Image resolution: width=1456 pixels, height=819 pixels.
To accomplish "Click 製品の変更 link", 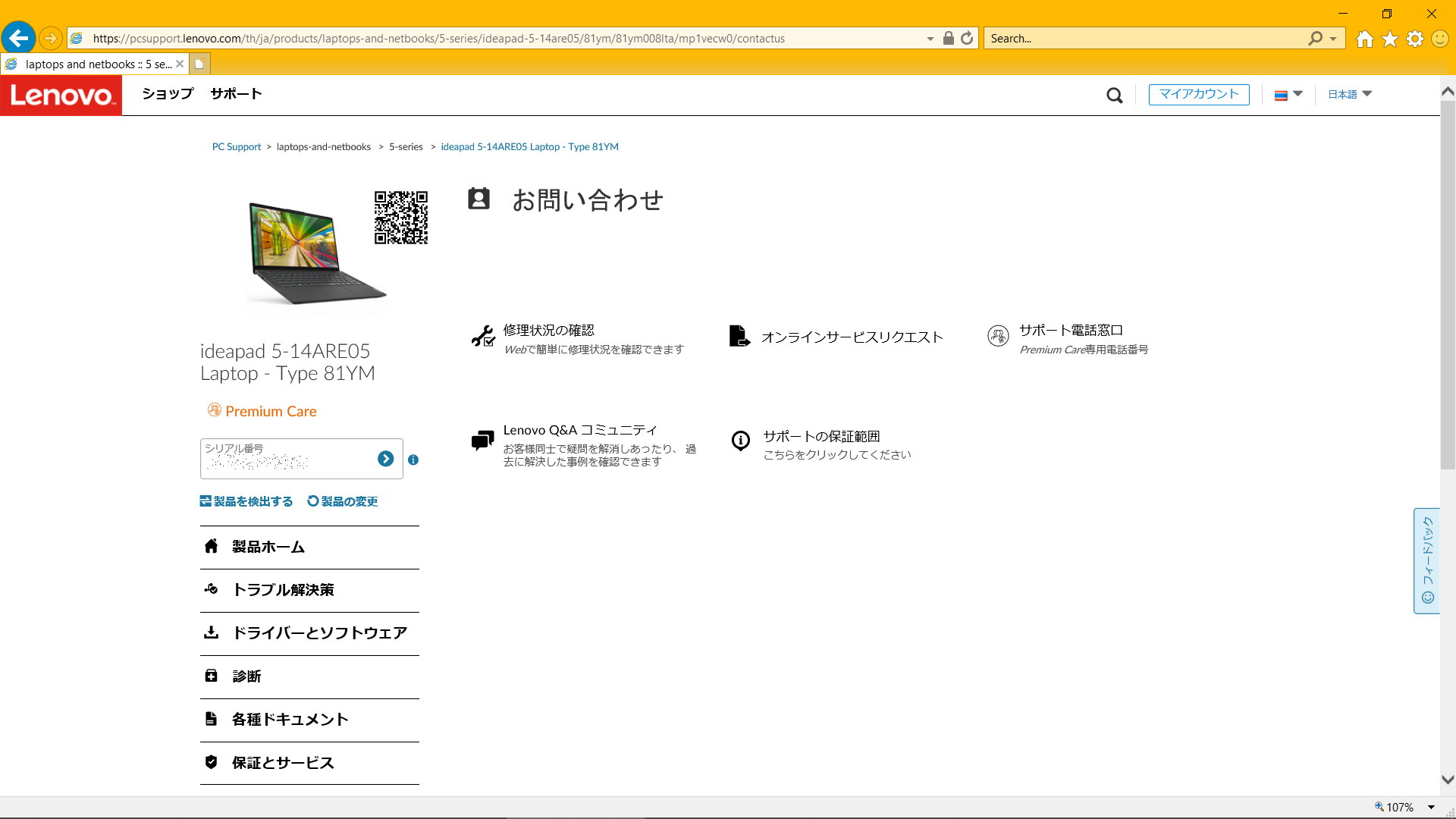I will point(343,501).
